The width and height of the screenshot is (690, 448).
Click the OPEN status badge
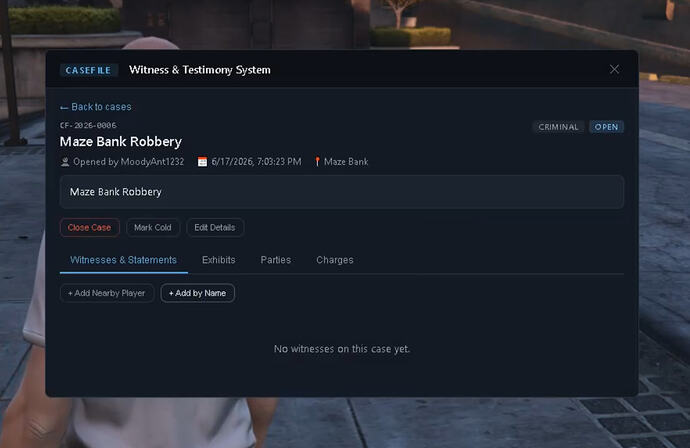(x=606, y=127)
